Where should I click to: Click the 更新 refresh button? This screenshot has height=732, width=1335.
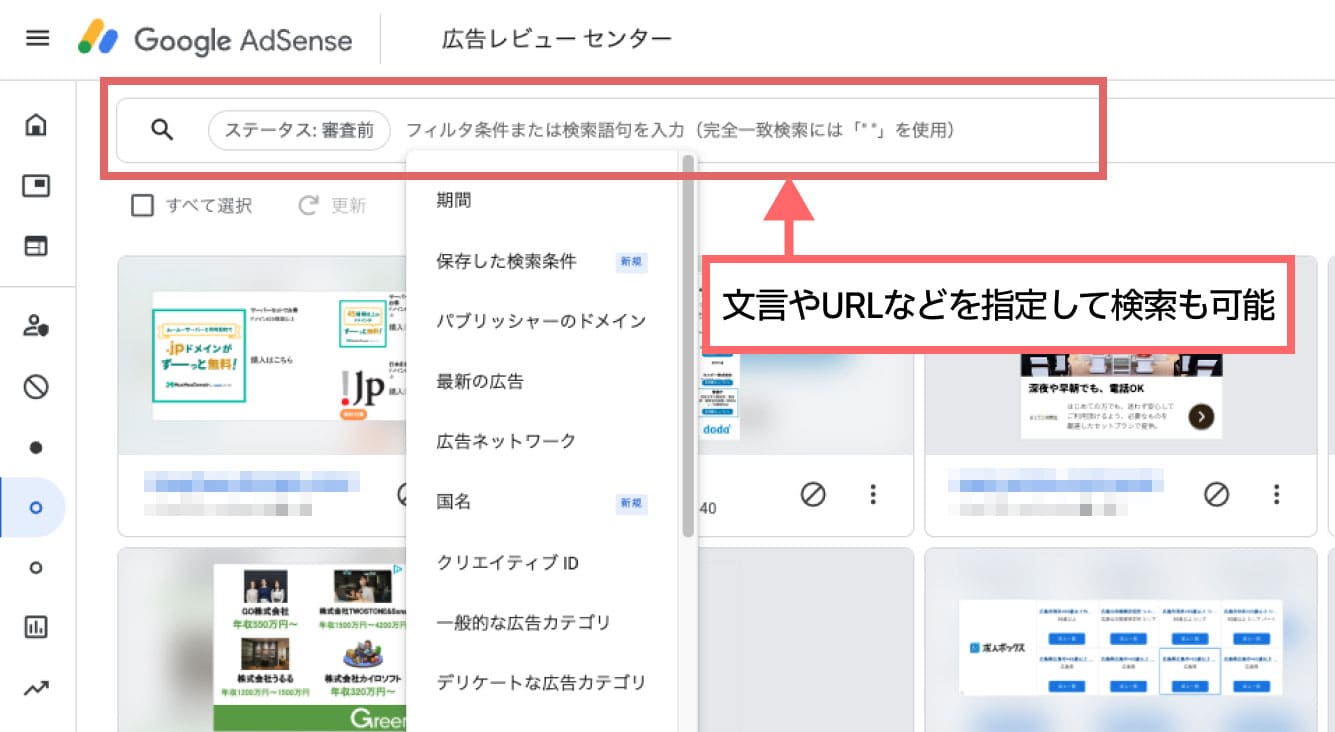click(334, 206)
